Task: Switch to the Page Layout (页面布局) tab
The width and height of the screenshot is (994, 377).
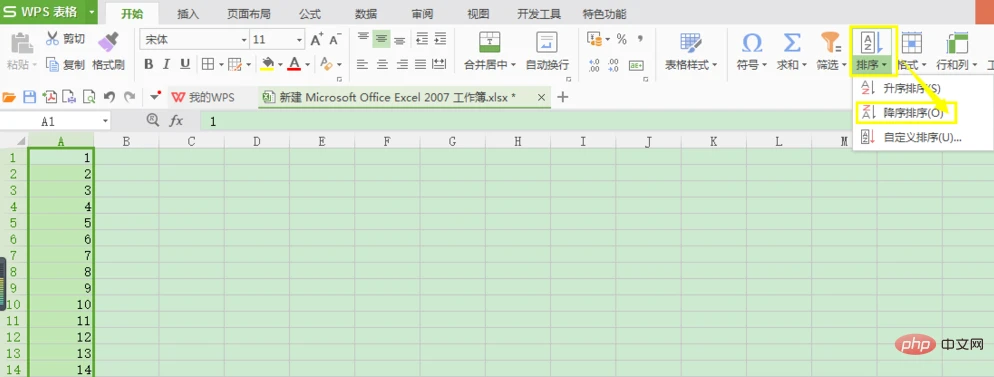Action: click(249, 13)
